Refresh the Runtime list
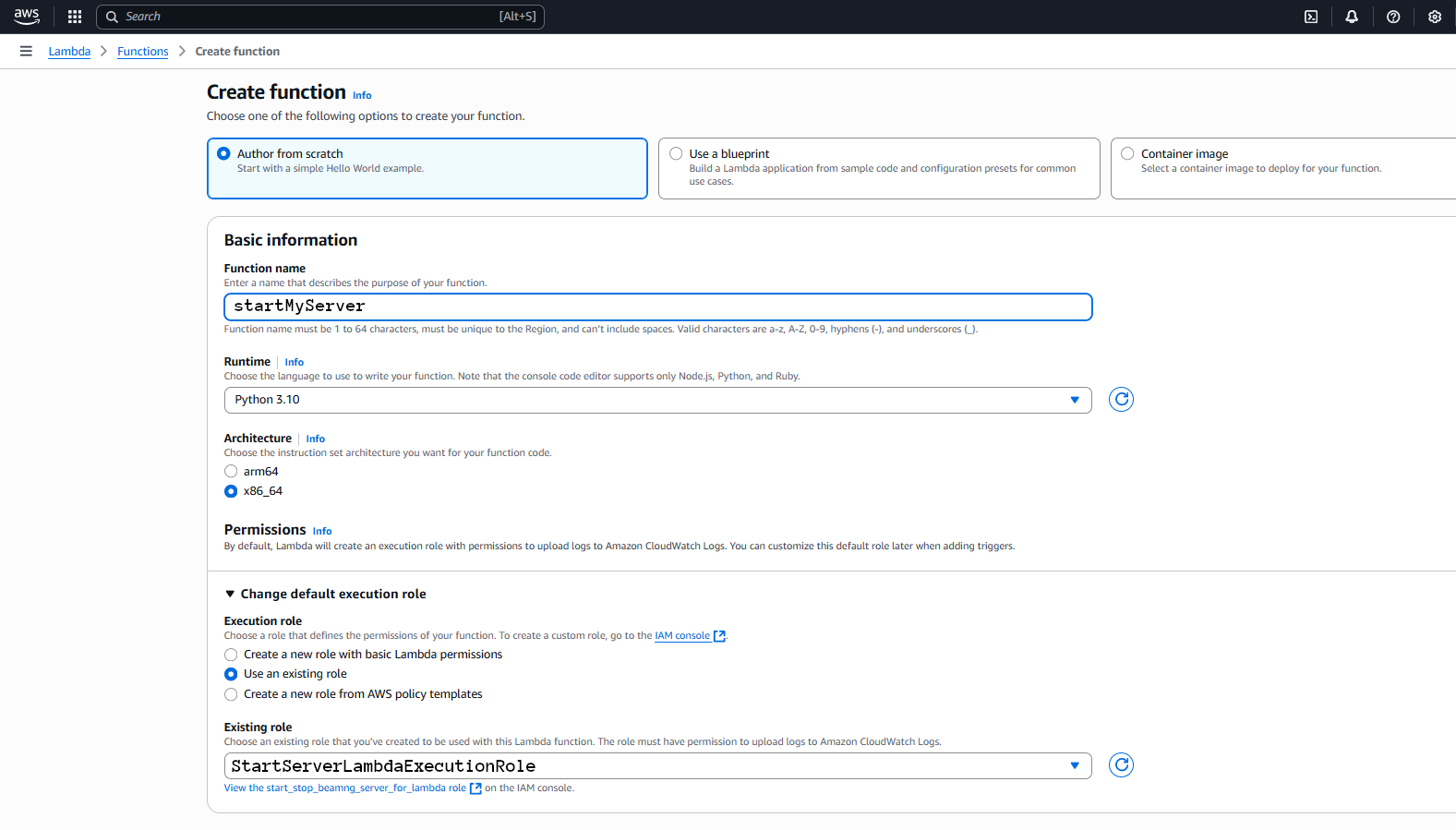Screen dimensions: 1456x830 pos(1121,400)
